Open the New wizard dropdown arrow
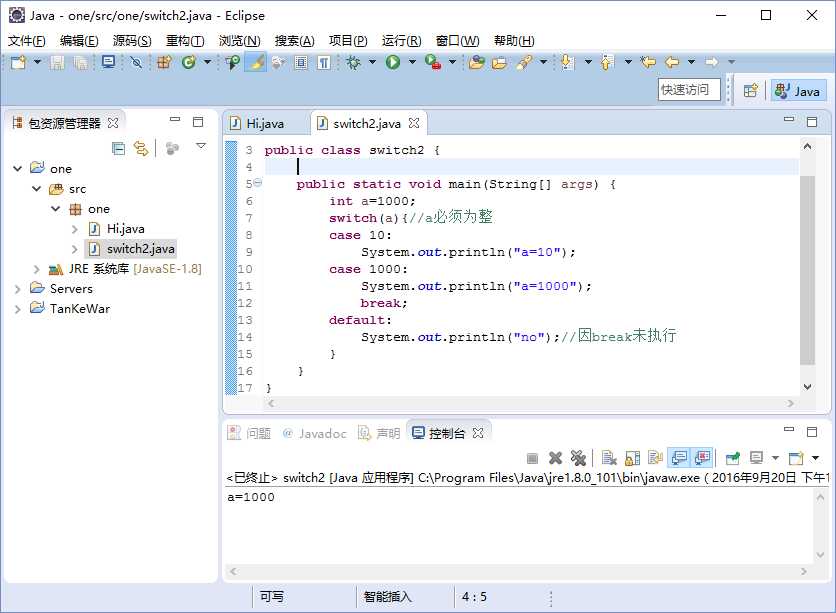The height and width of the screenshot is (613, 836). pyautogui.click(x=37, y=62)
